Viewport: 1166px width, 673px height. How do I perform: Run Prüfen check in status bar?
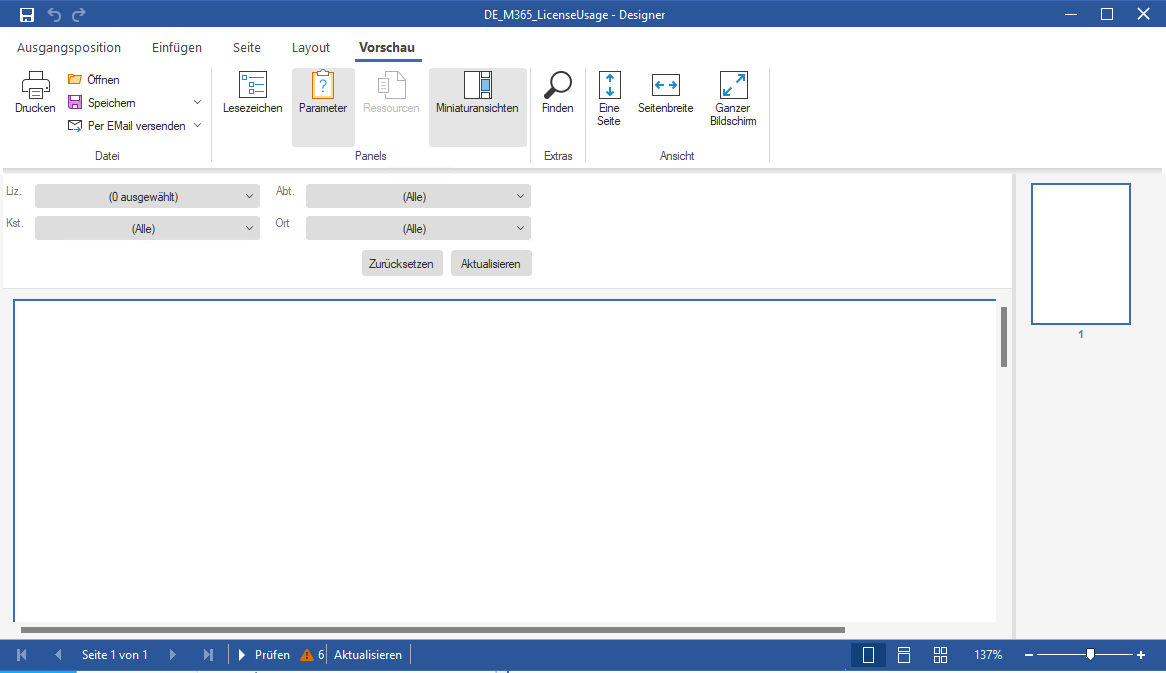coord(264,655)
